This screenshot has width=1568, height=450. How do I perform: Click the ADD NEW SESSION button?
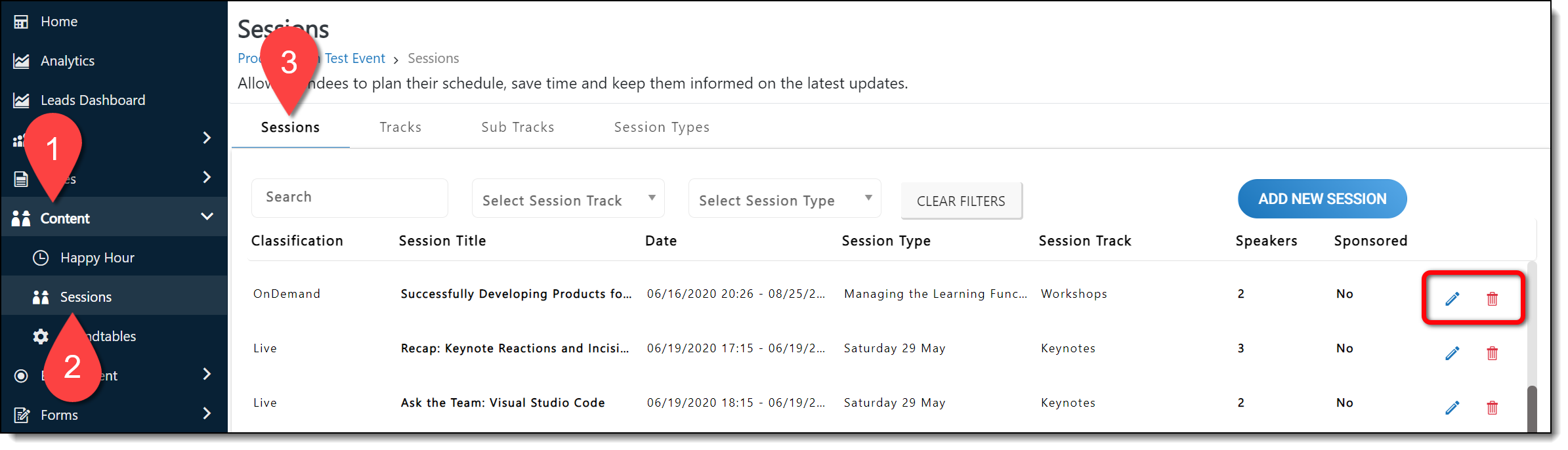(x=1322, y=199)
